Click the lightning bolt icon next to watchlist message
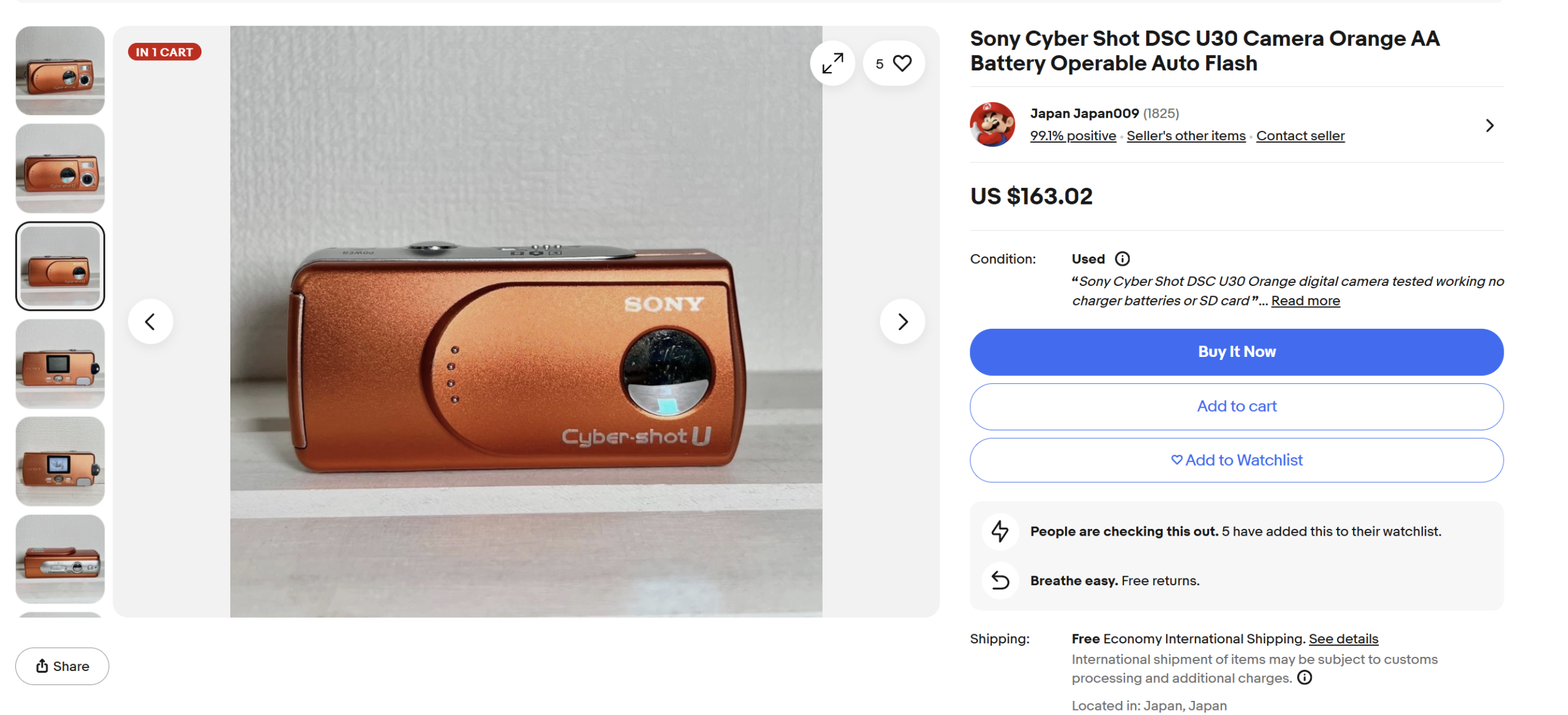Screen dimensions: 1568x715 [x=1000, y=531]
